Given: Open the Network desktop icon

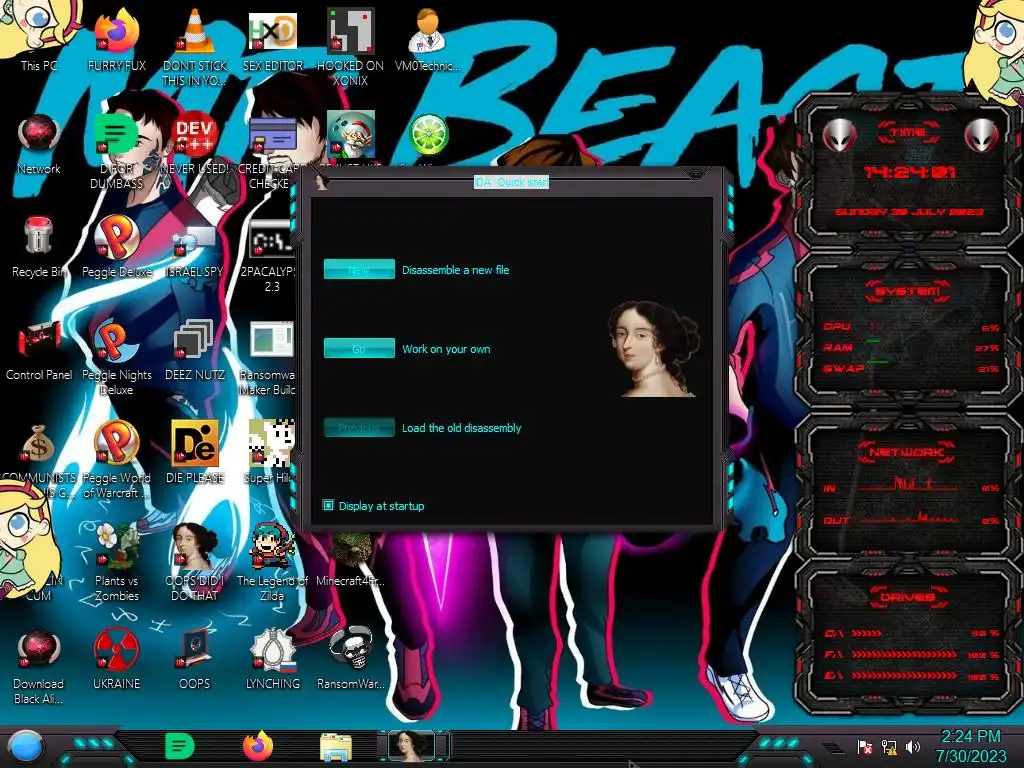Looking at the screenshot, I should click(39, 144).
